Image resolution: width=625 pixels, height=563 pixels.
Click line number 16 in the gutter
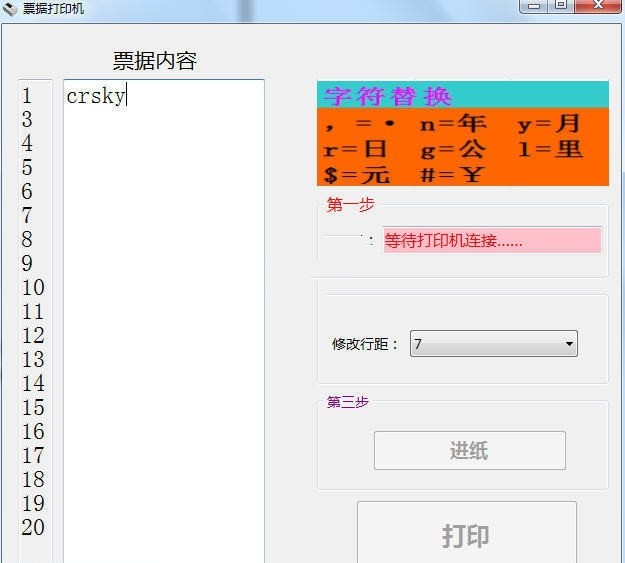coord(33,431)
